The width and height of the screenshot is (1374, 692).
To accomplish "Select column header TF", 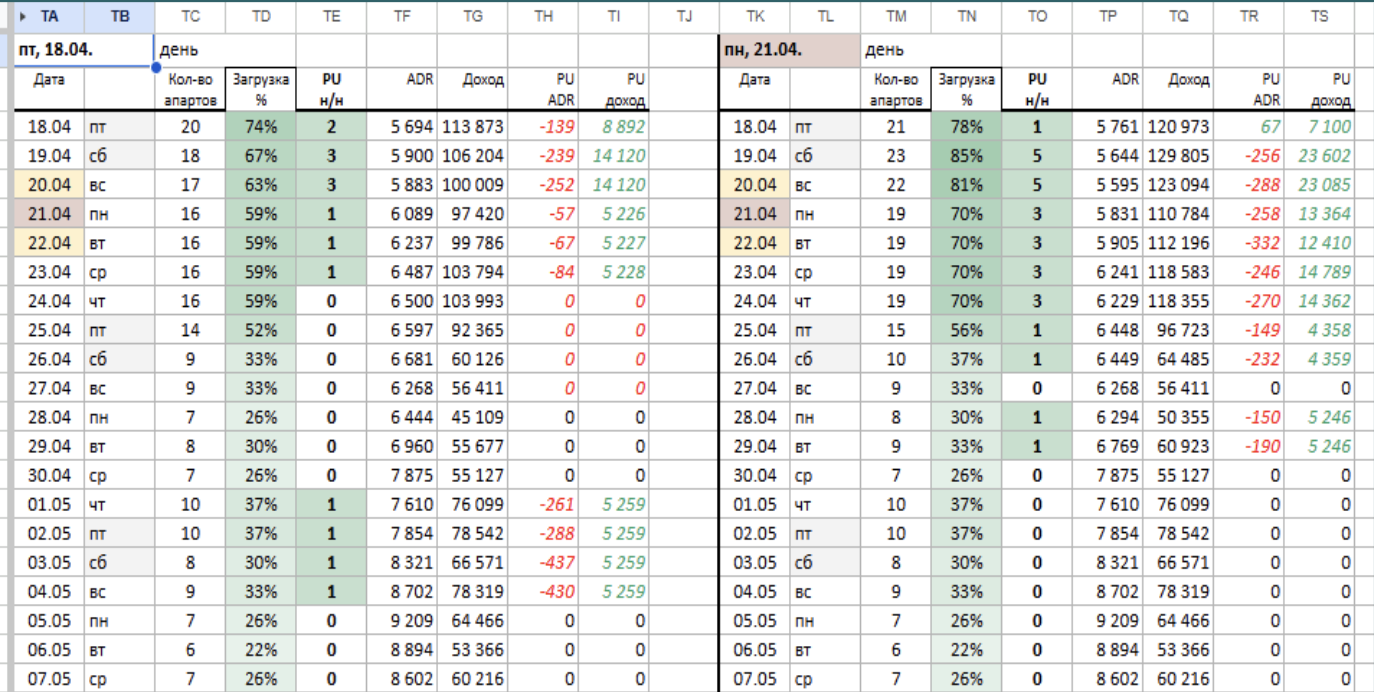I will 401,16.
